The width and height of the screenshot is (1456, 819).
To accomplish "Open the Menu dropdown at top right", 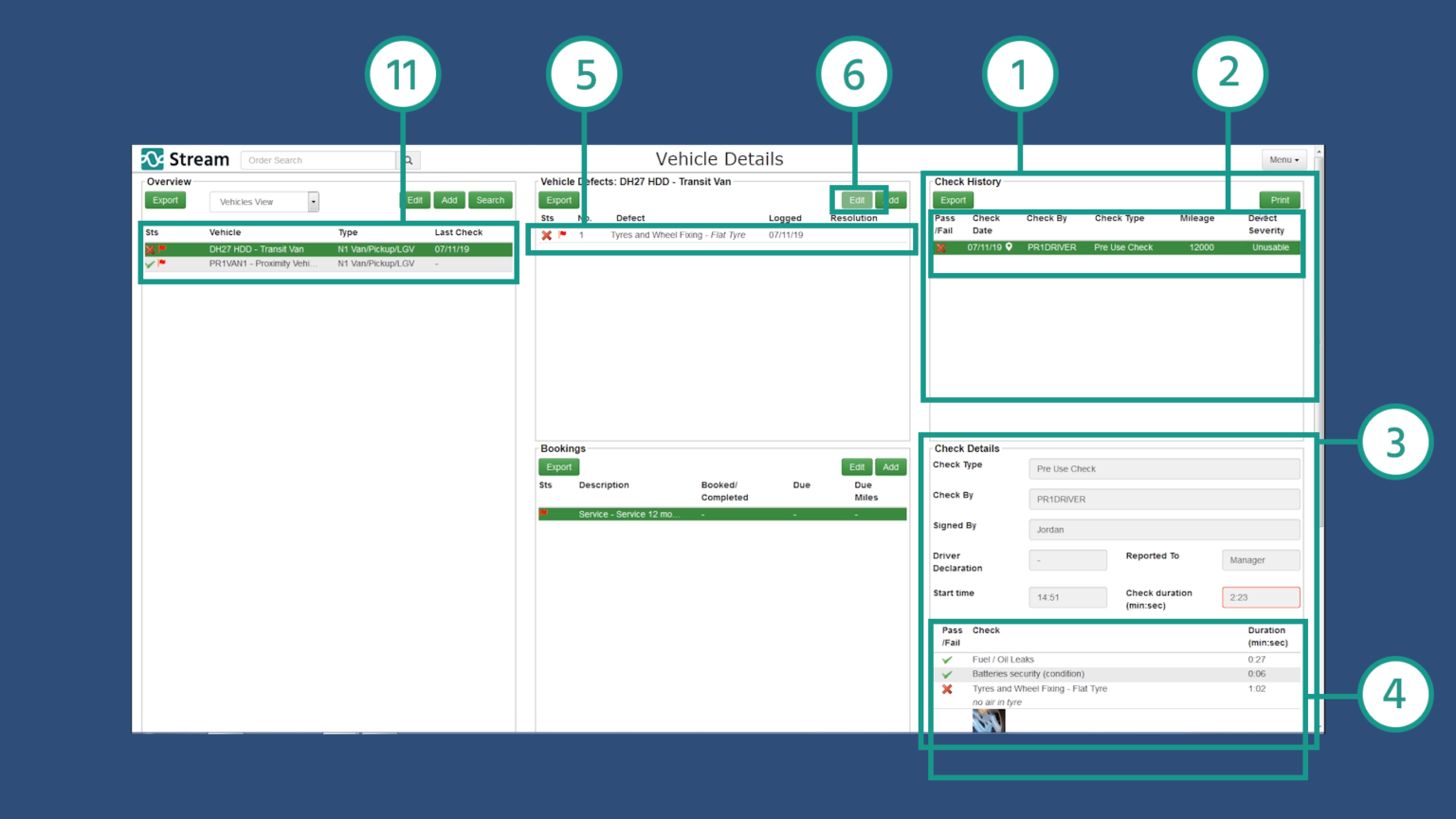I will coord(1283,159).
